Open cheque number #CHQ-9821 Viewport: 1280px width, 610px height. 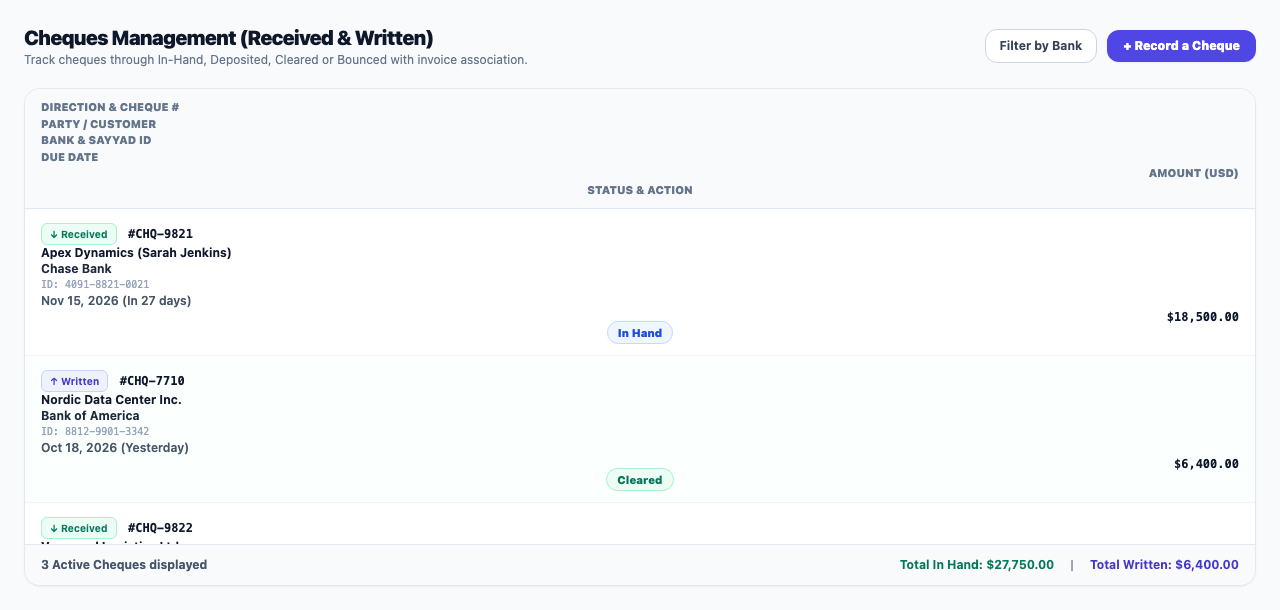pos(160,234)
